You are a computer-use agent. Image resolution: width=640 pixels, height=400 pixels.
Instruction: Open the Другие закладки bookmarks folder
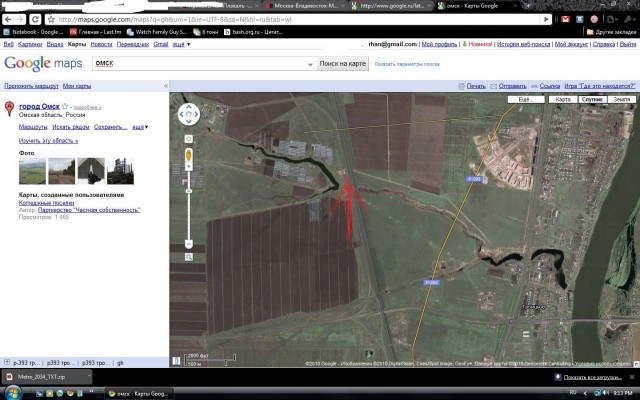pos(611,32)
